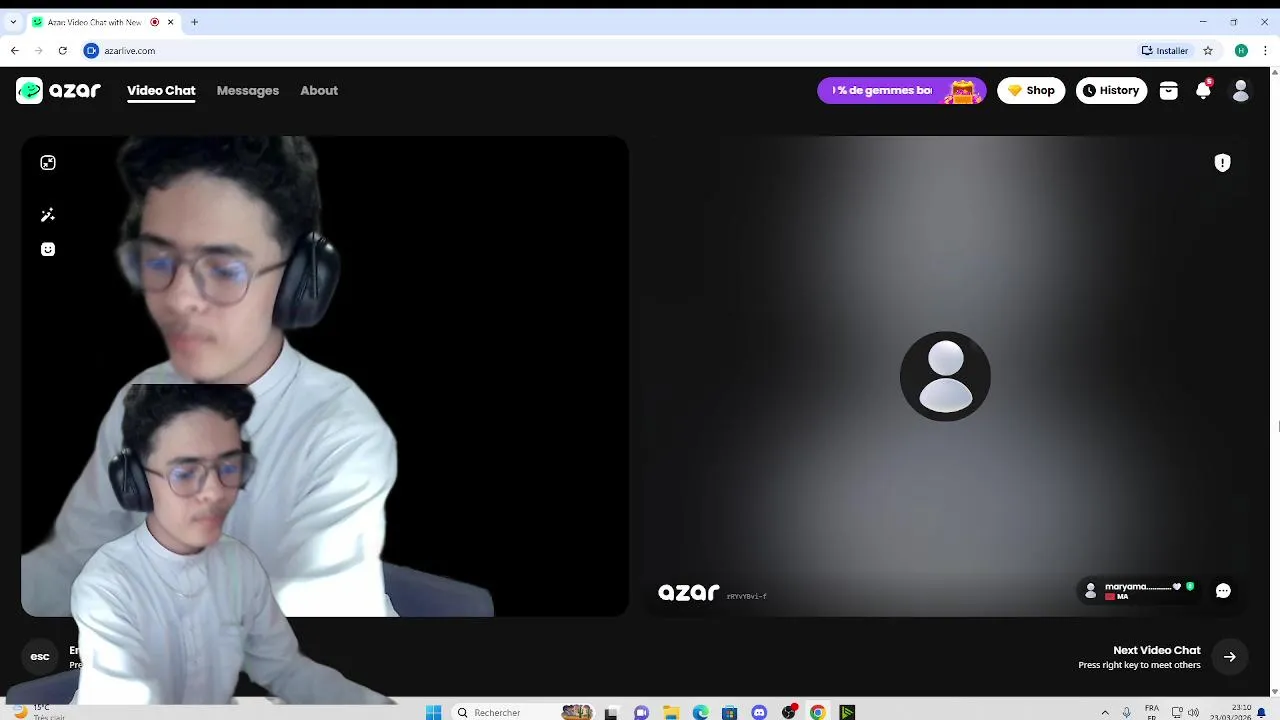Show hidden system tray icons
This screenshot has width=1280, height=720.
1105,712
